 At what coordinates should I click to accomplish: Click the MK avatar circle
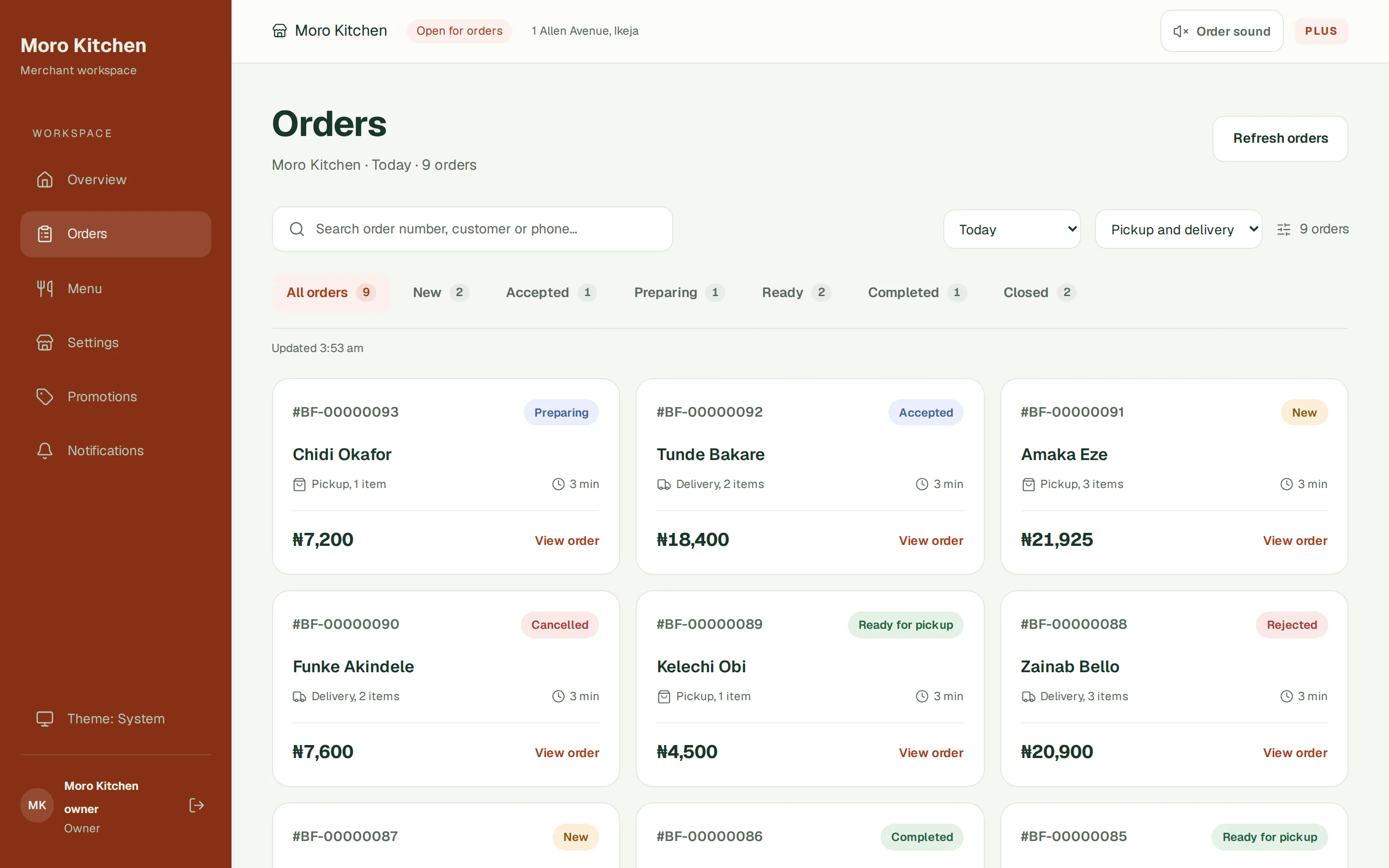[37, 805]
